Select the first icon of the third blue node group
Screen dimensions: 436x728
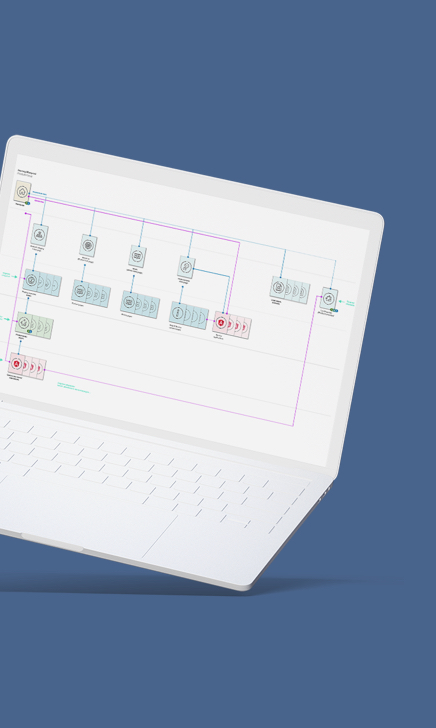tap(129, 302)
